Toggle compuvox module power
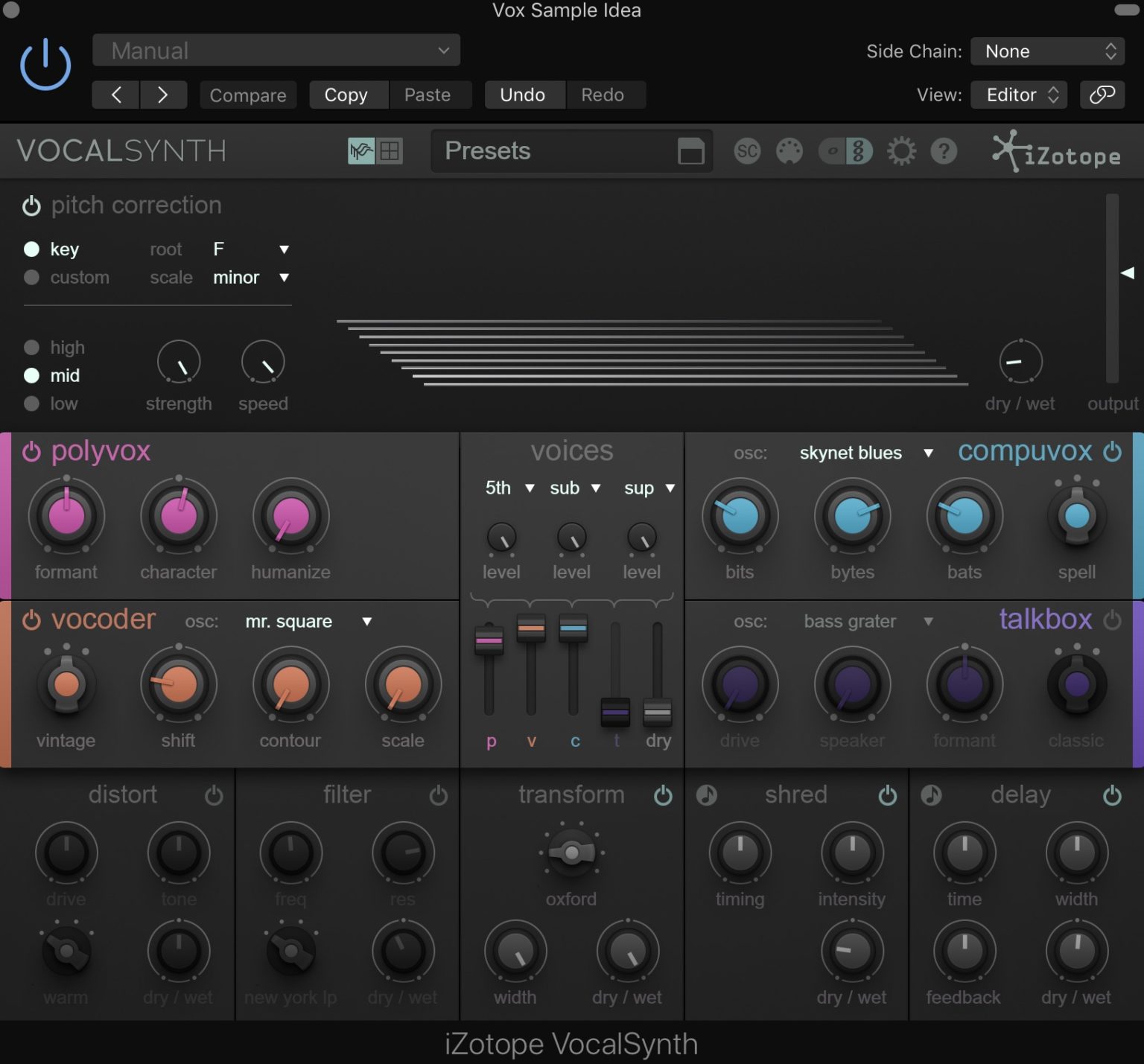The height and width of the screenshot is (1064, 1144). click(1113, 451)
